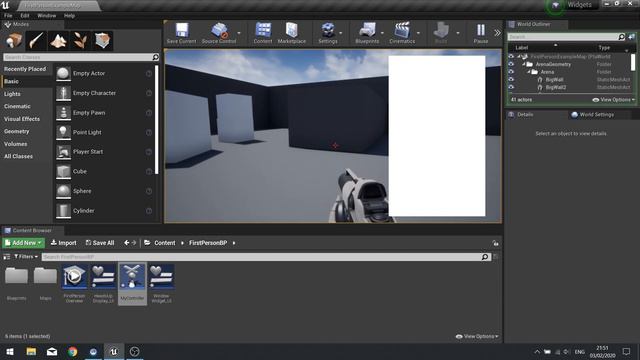Click the Save All button
640x360 pixels.
[100, 243]
